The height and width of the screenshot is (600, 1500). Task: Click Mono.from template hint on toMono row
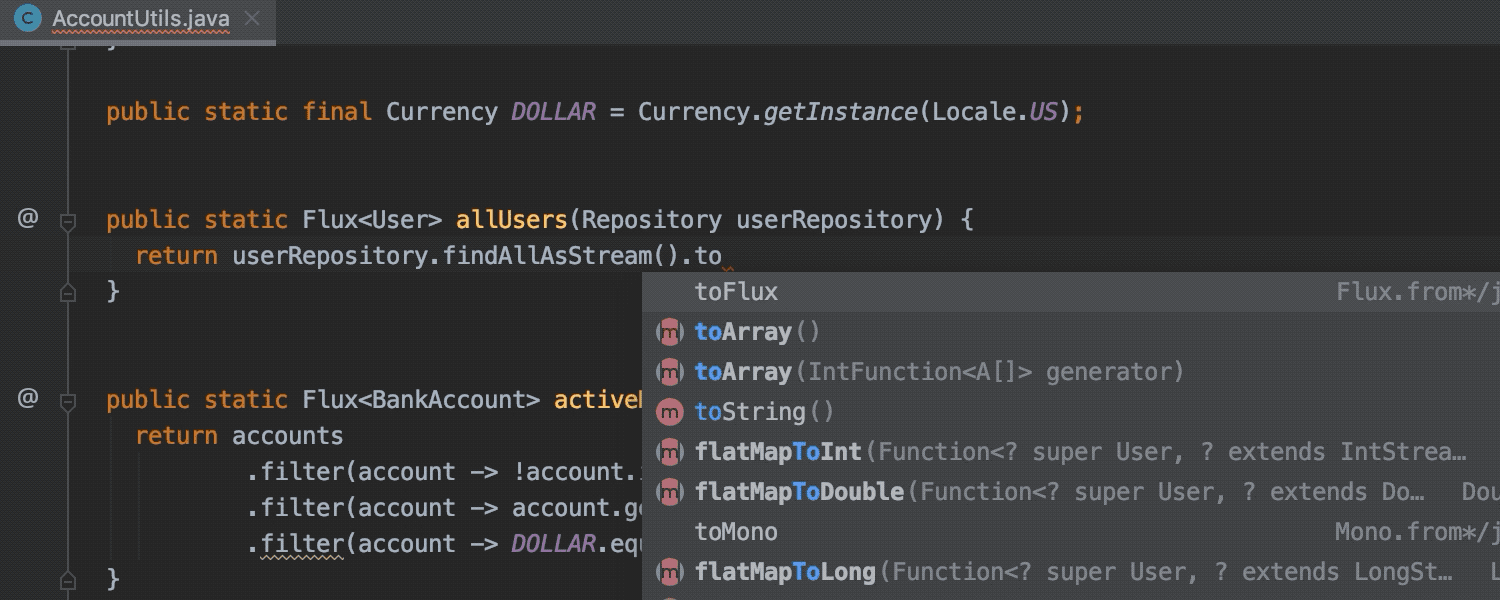[x=1417, y=532]
